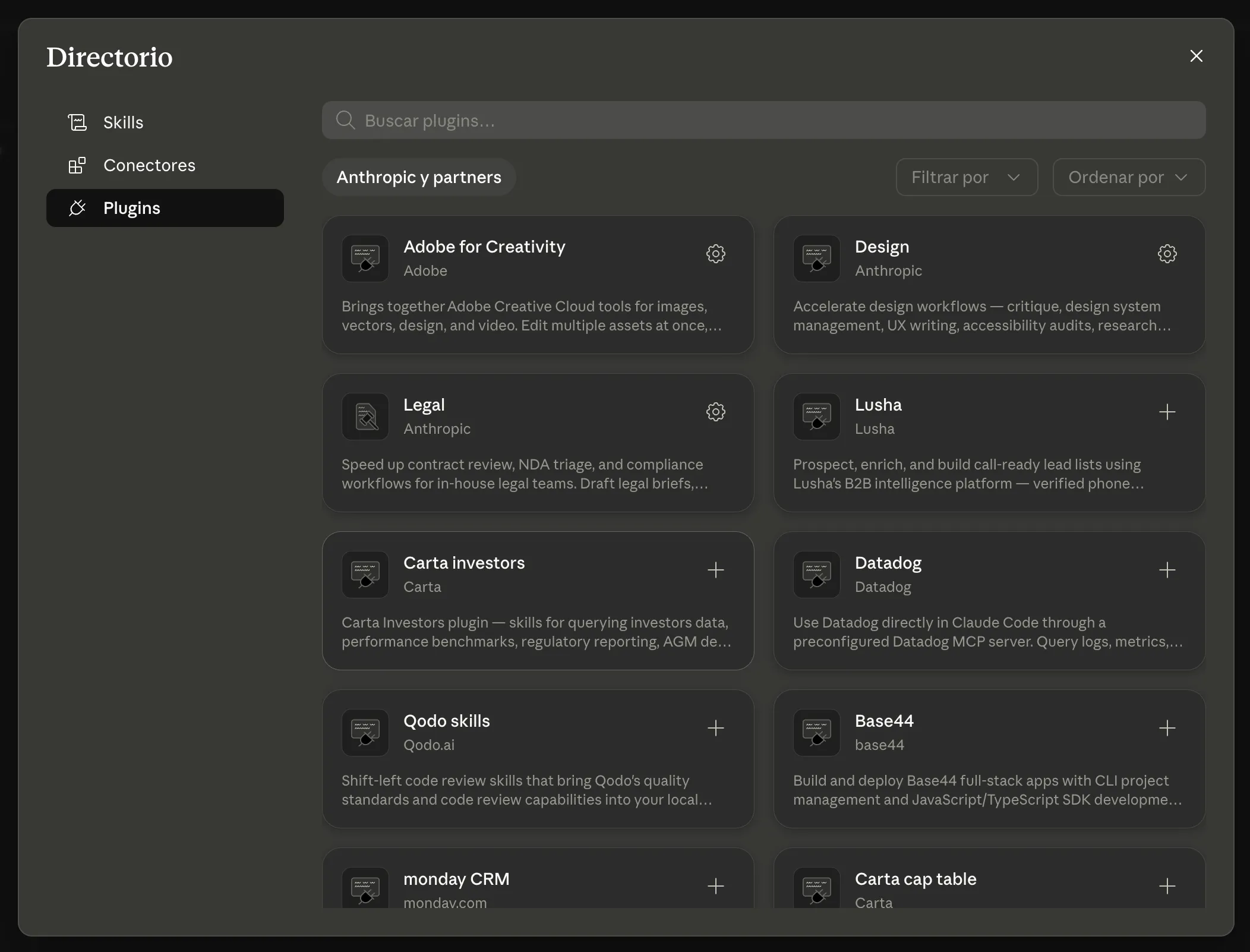Click the Base44 plugin thumbnail icon
This screenshot has width=1250, height=952.
[x=817, y=733]
